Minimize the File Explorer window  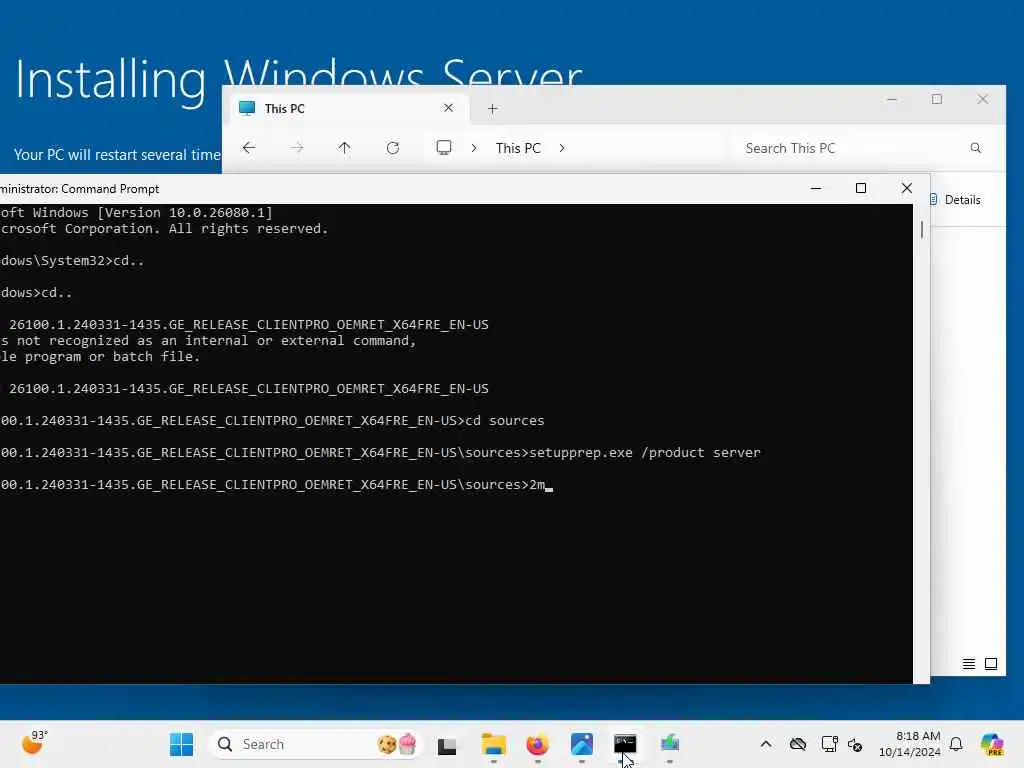pyautogui.click(x=892, y=99)
